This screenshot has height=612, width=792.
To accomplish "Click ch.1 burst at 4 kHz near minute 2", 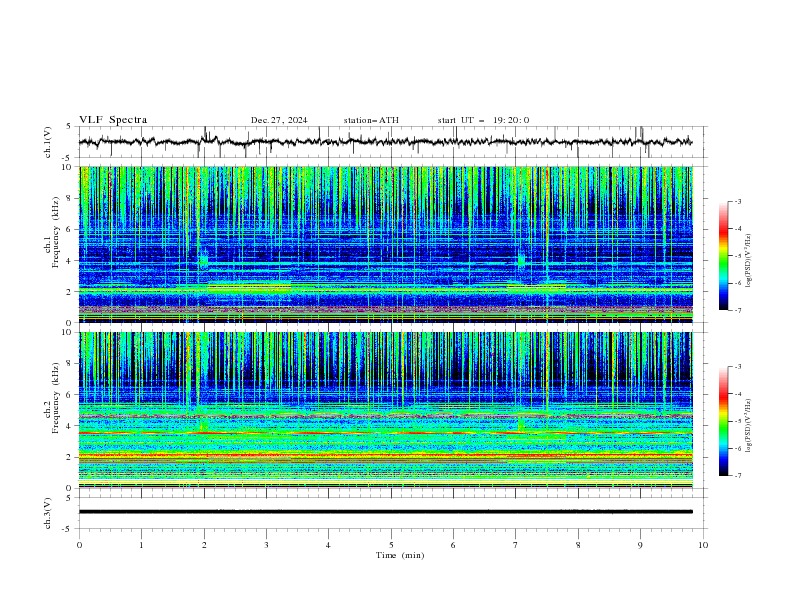I will coord(204,260).
